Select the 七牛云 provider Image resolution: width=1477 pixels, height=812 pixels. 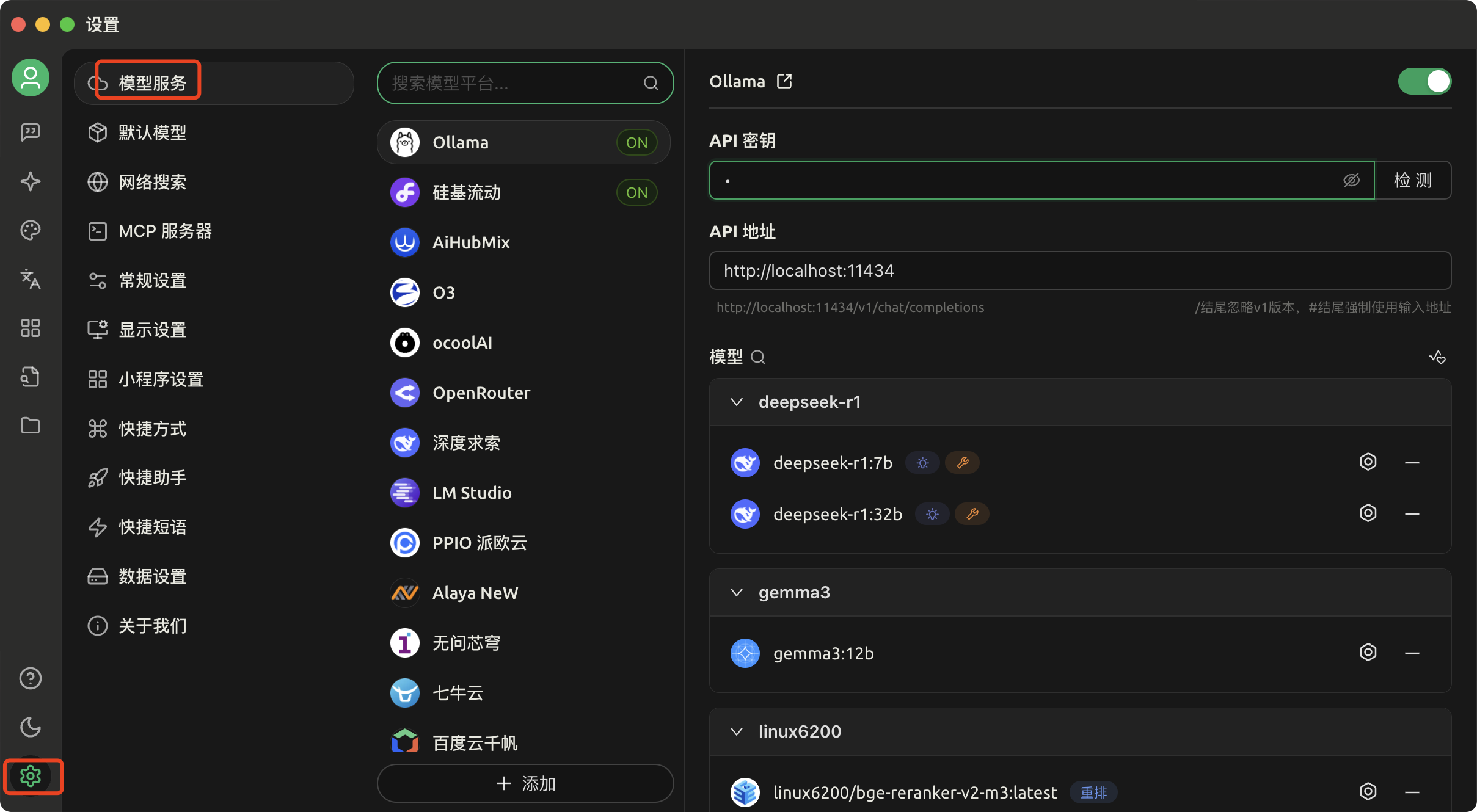point(524,693)
